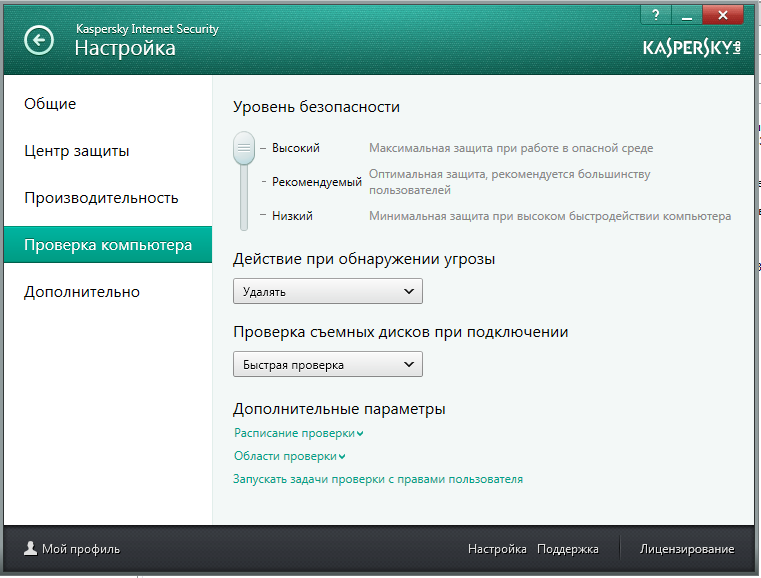The height and width of the screenshot is (578, 761).
Task: Click the Уровень безопасности heading
Action: coord(316,107)
